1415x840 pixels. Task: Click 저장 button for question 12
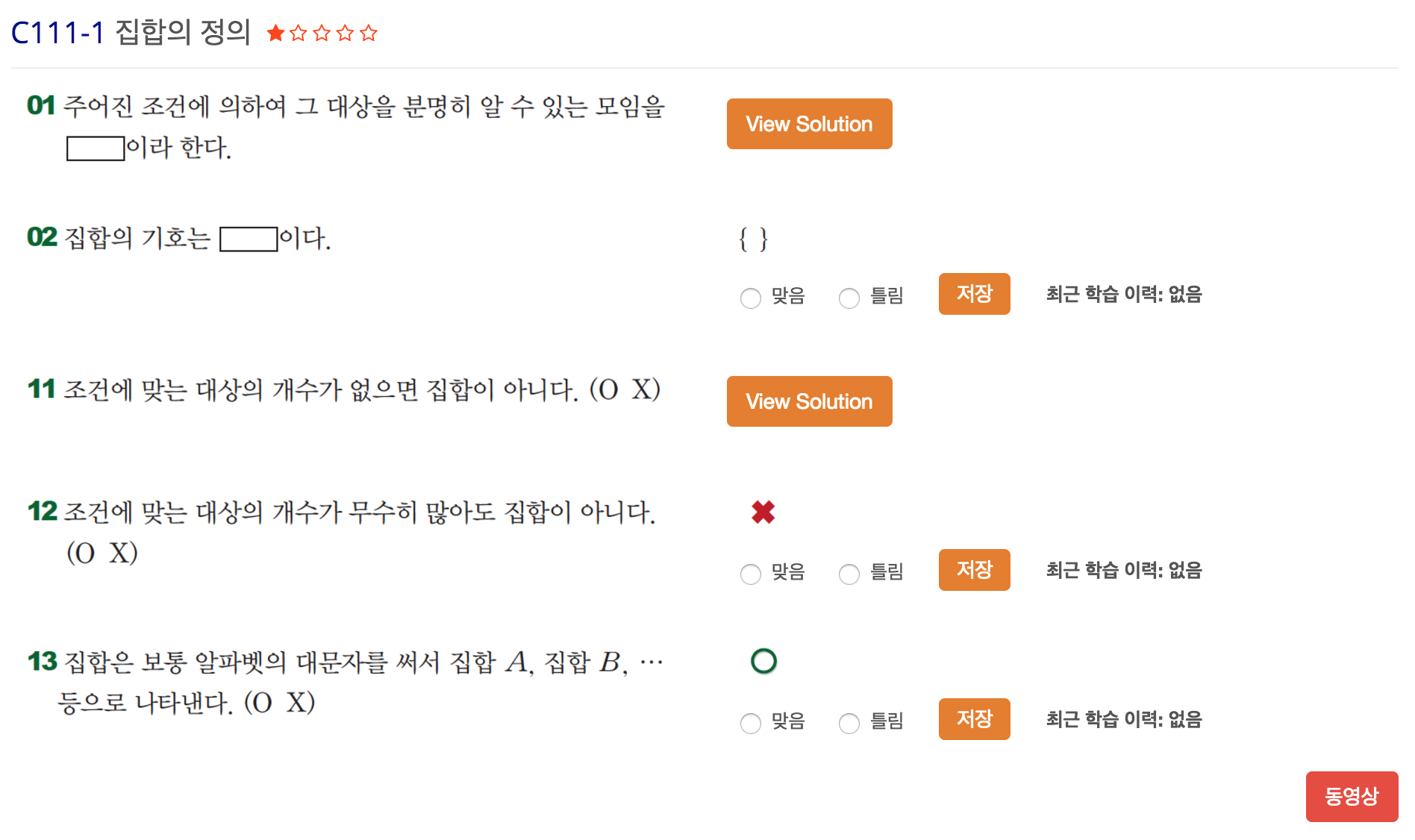click(x=974, y=570)
